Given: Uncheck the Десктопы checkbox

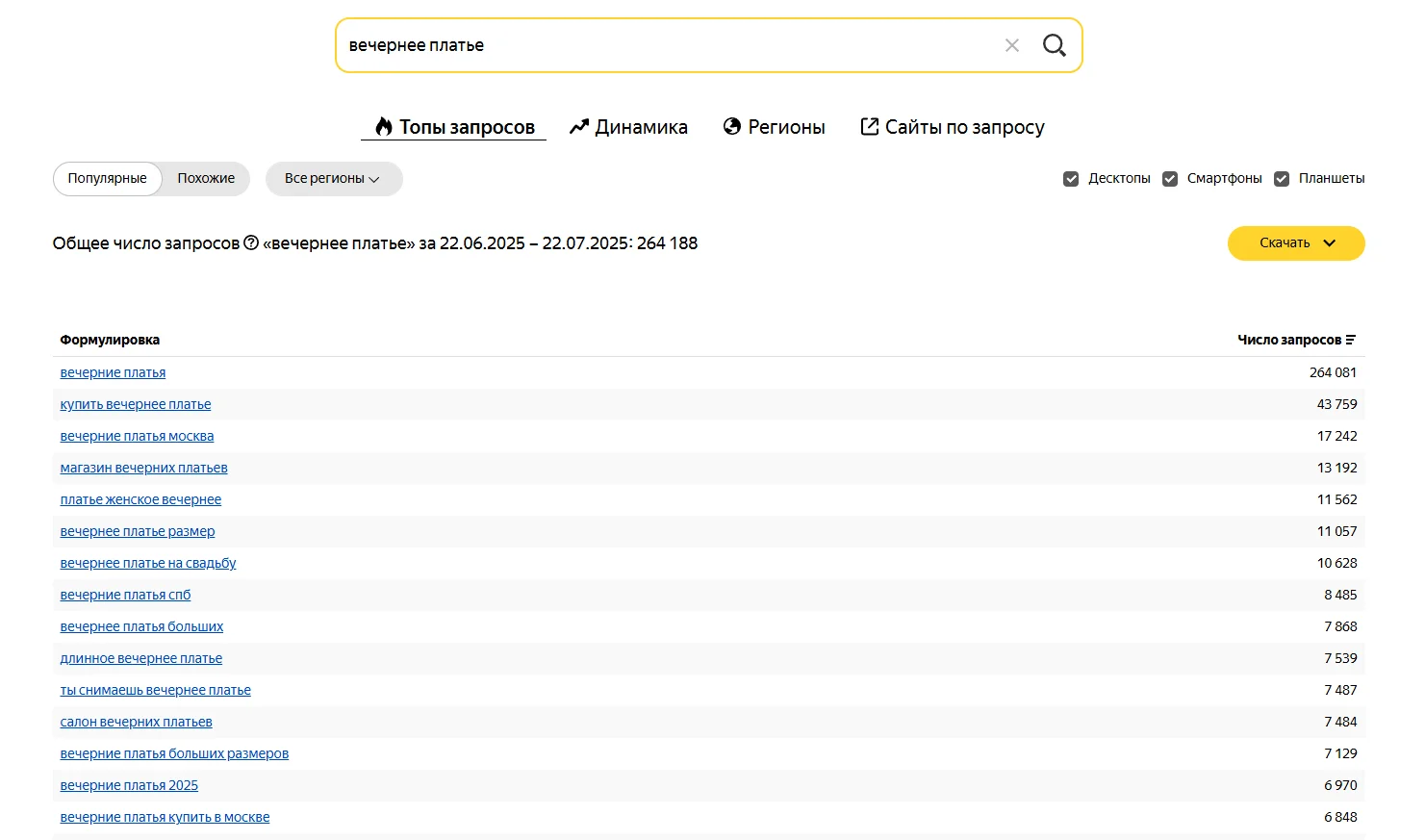Looking at the screenshot, I should point(1071,179).
